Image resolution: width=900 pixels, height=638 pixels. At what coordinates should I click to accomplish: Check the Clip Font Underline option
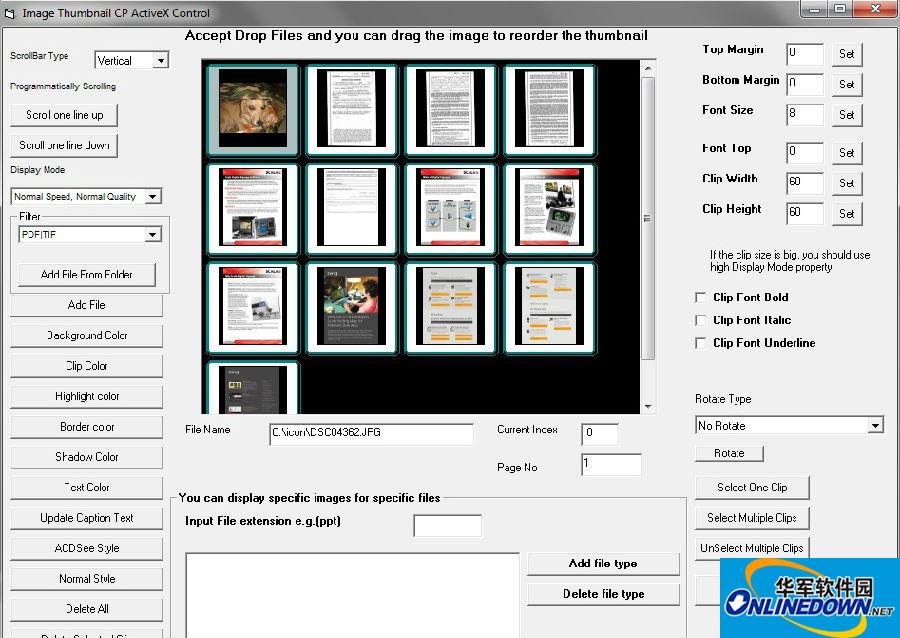[701, 343]
